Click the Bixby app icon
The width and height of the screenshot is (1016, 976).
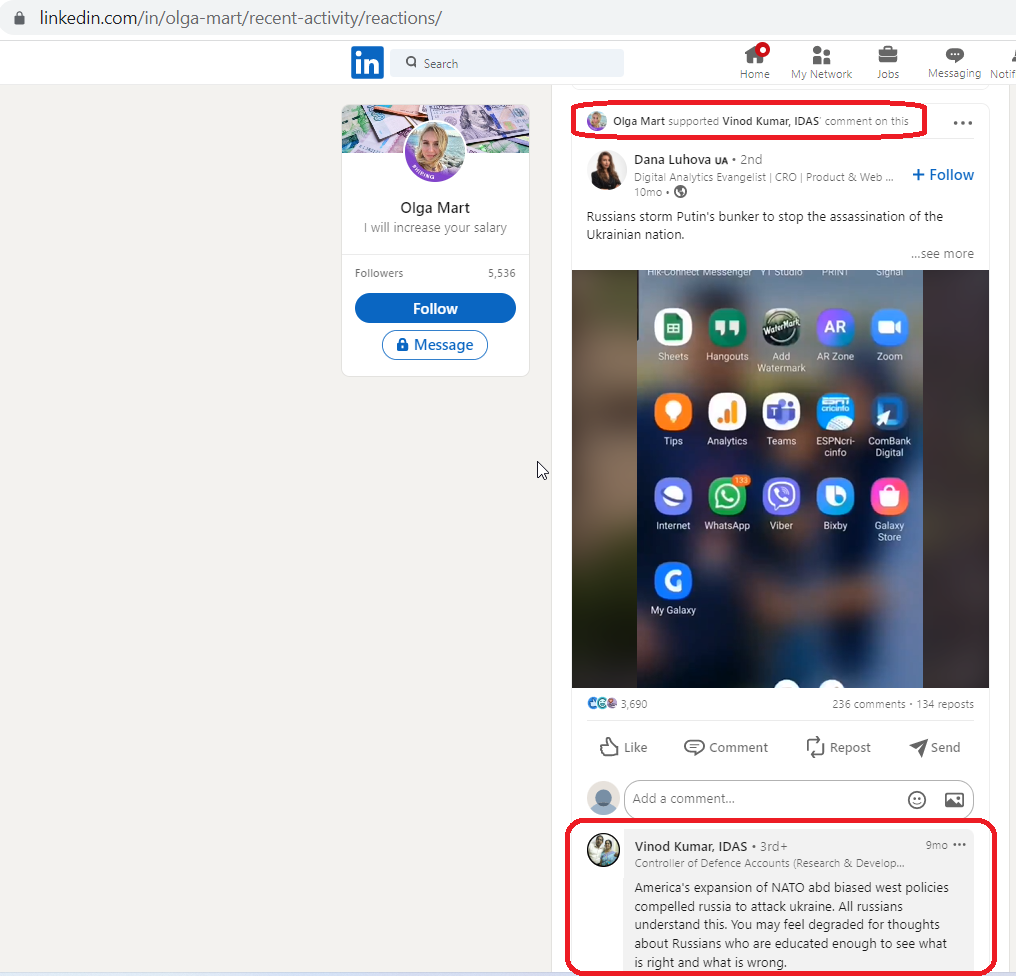(835, 496)
